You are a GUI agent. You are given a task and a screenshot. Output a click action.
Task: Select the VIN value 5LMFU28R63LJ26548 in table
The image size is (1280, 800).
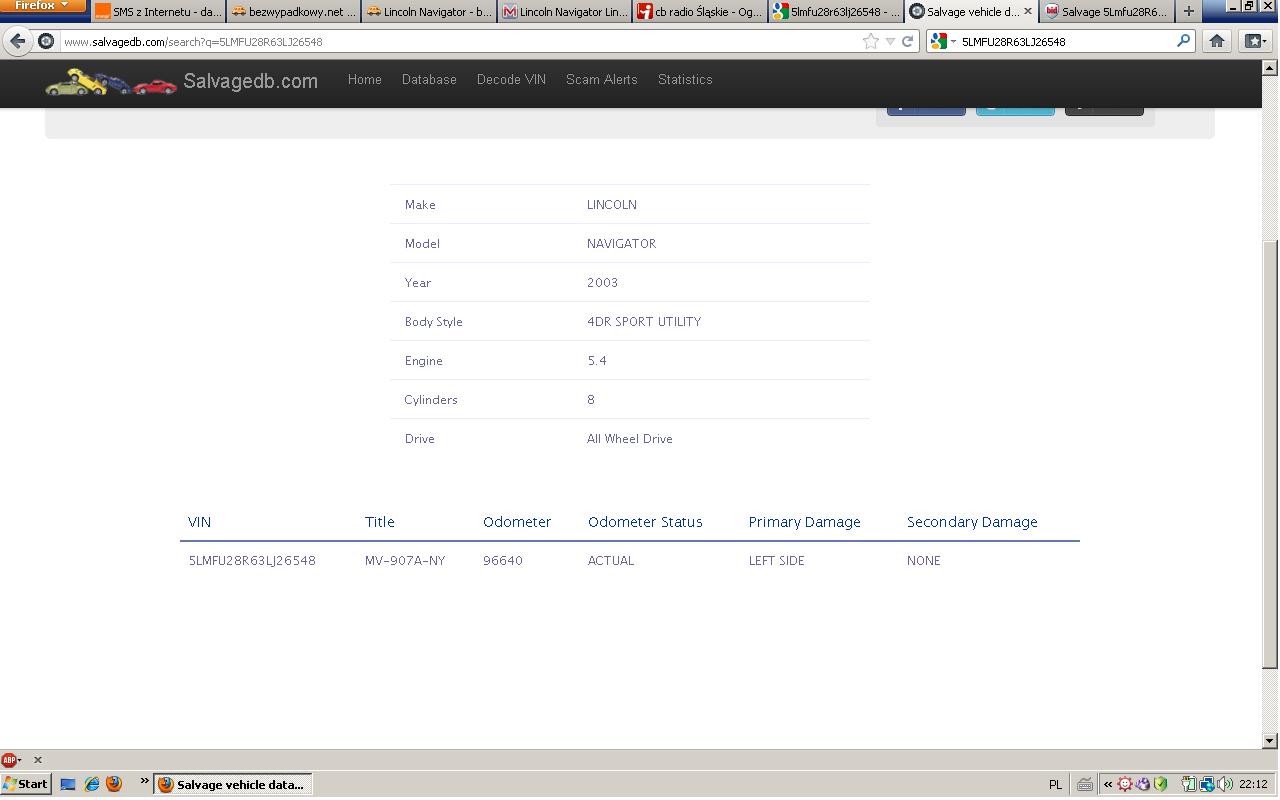click(252, 561)
